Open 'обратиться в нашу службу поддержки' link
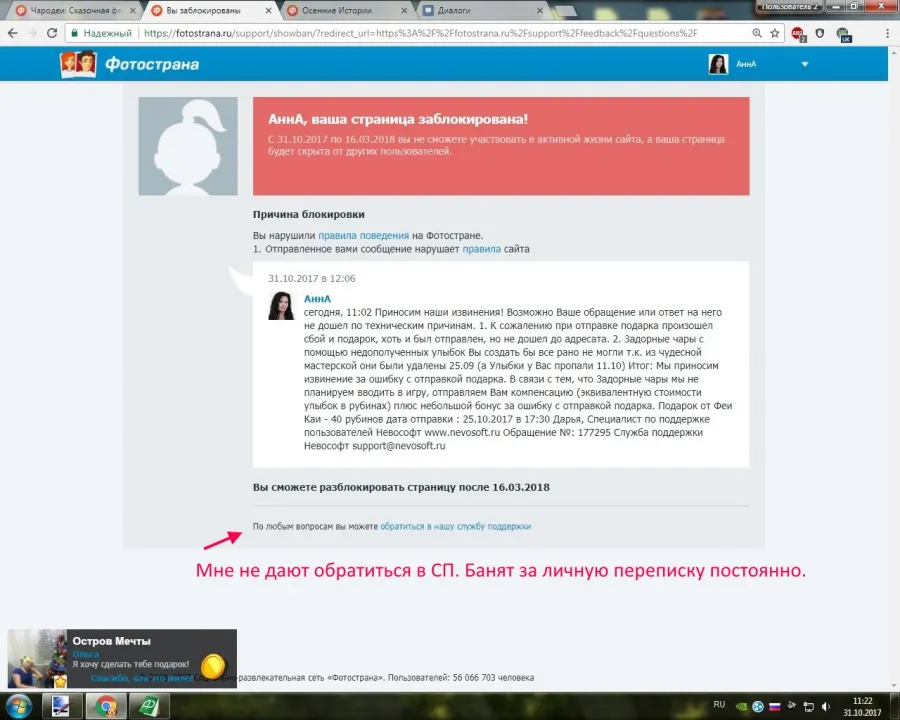This screenshot has width=900, height=720. 456,526
